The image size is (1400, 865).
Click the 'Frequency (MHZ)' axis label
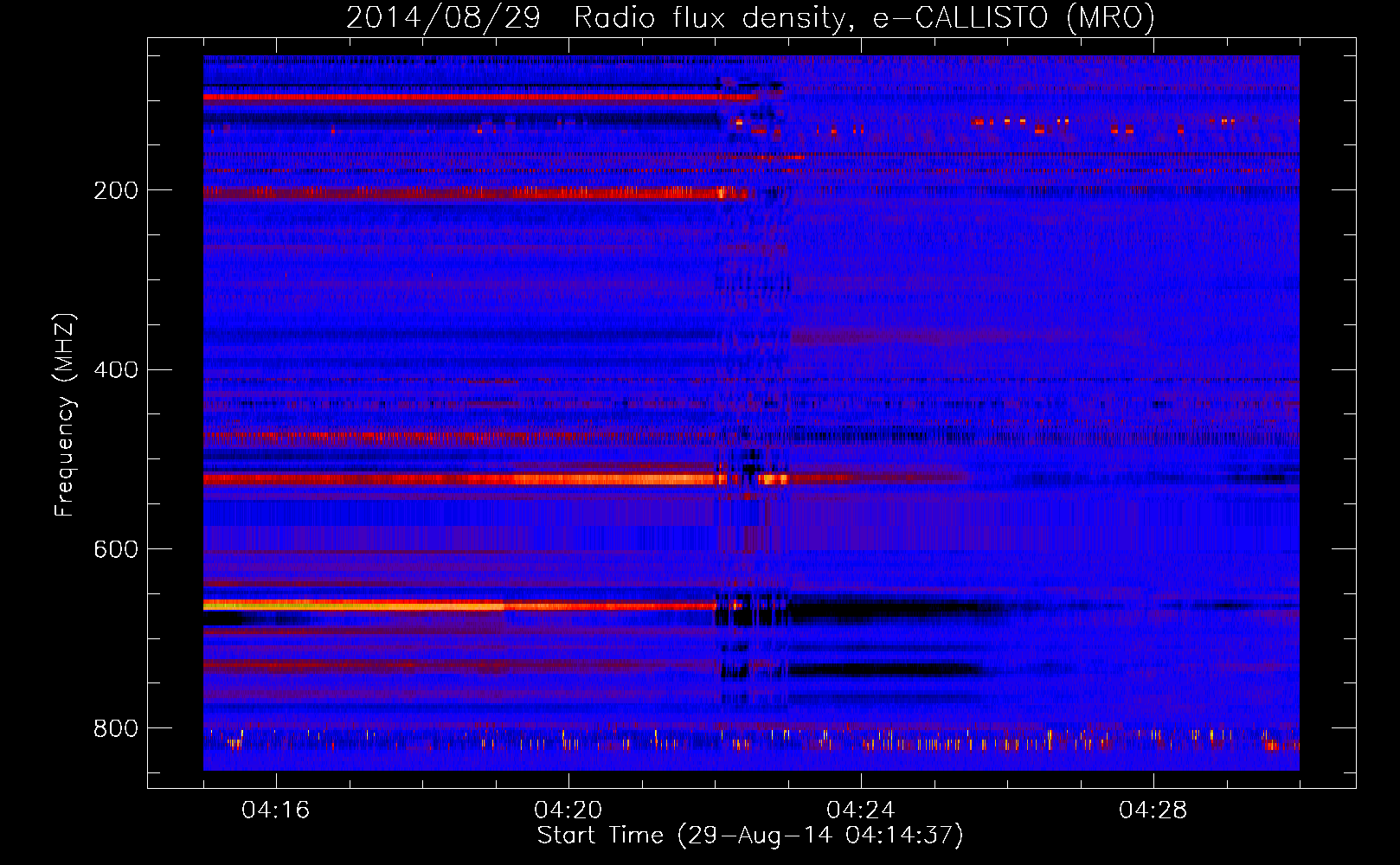[64, 415]
